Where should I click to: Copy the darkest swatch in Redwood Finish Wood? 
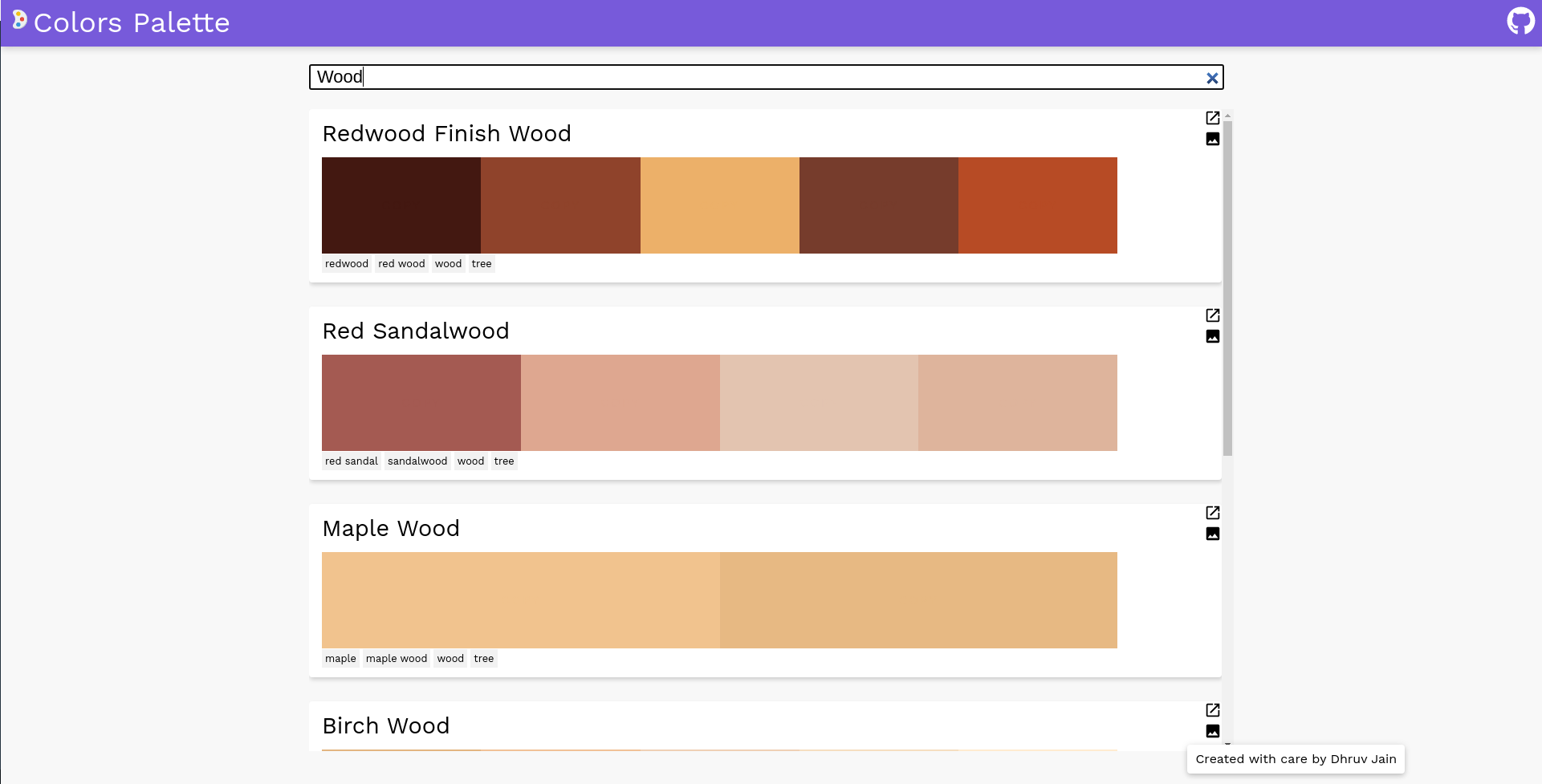(x=401, y=205)
